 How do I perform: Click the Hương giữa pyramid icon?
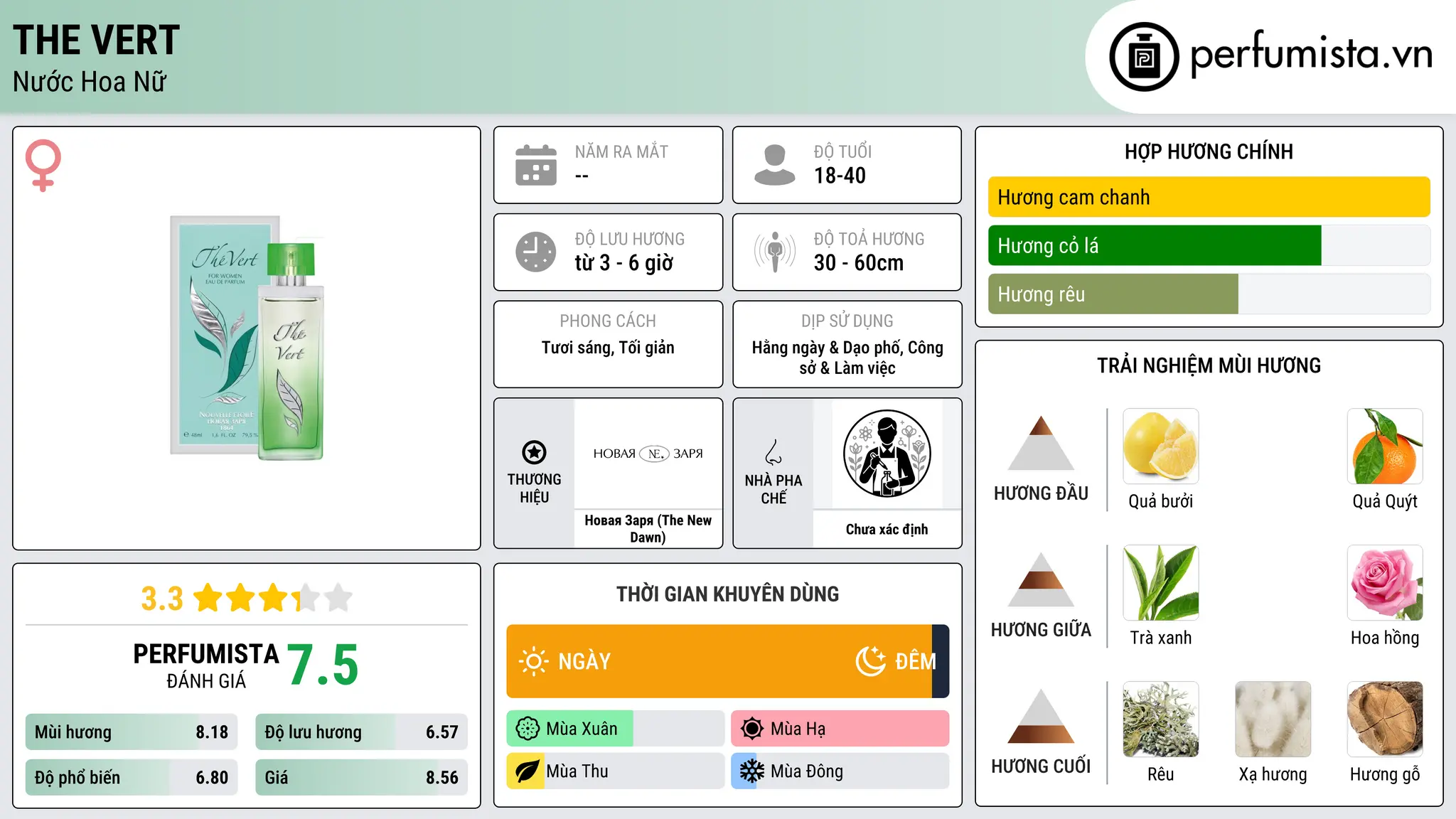coord(1041,579)
